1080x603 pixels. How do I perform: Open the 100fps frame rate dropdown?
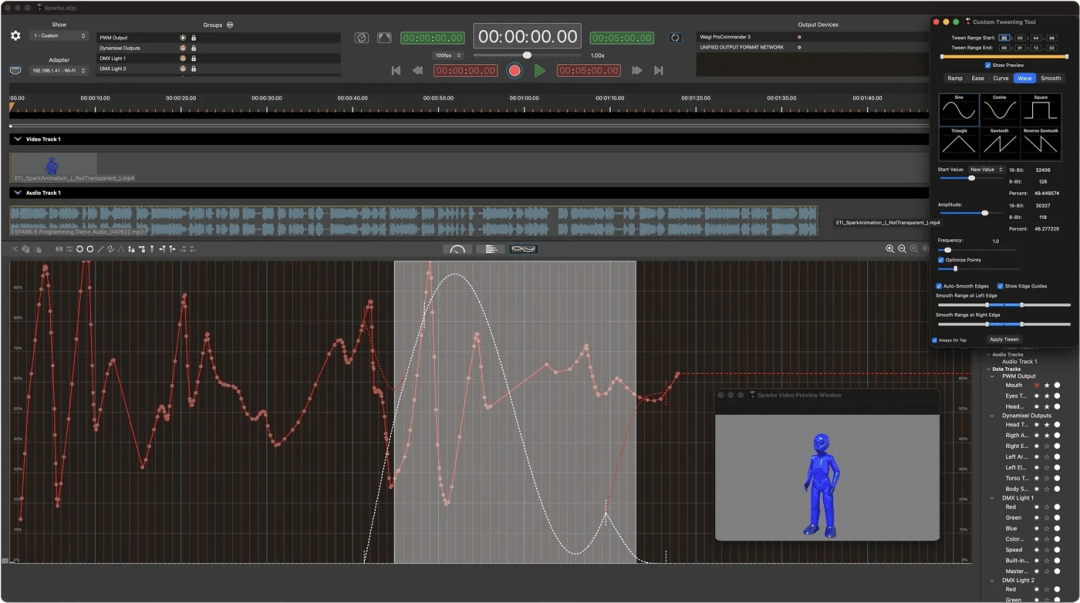tap(448, 55)
